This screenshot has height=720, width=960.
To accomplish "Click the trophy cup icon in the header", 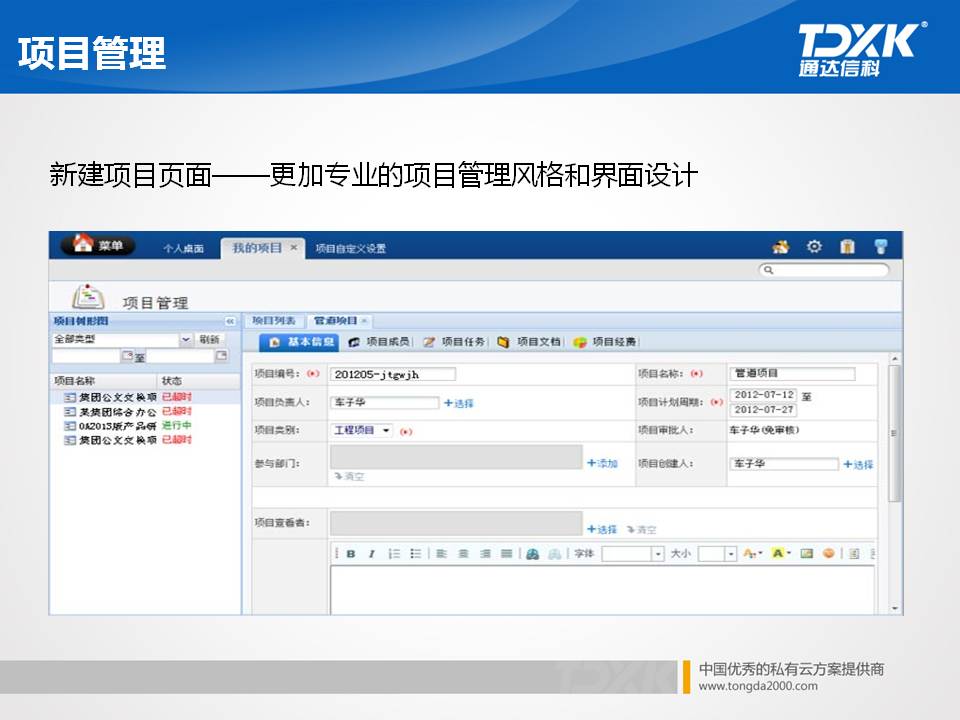I will [x=880, y=247].
